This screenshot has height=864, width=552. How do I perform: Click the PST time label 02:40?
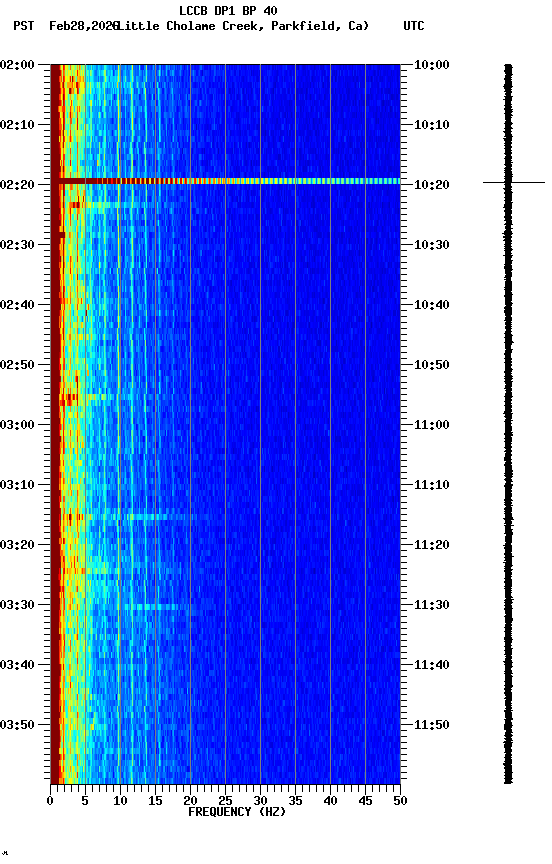(17, 305)
